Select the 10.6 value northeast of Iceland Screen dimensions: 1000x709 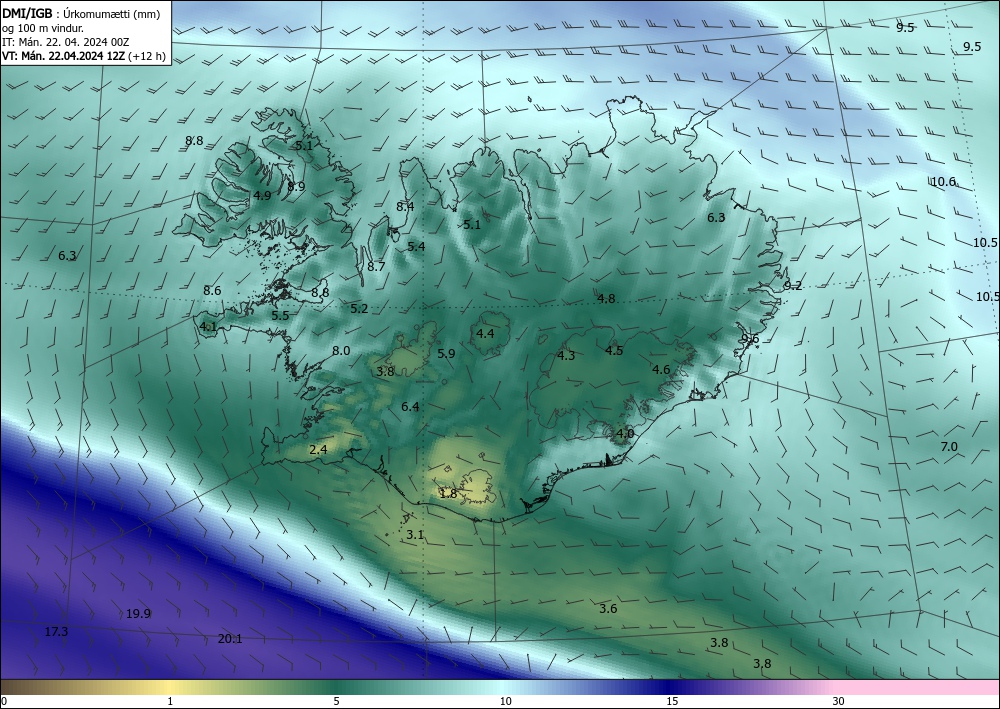click(943, 182)
